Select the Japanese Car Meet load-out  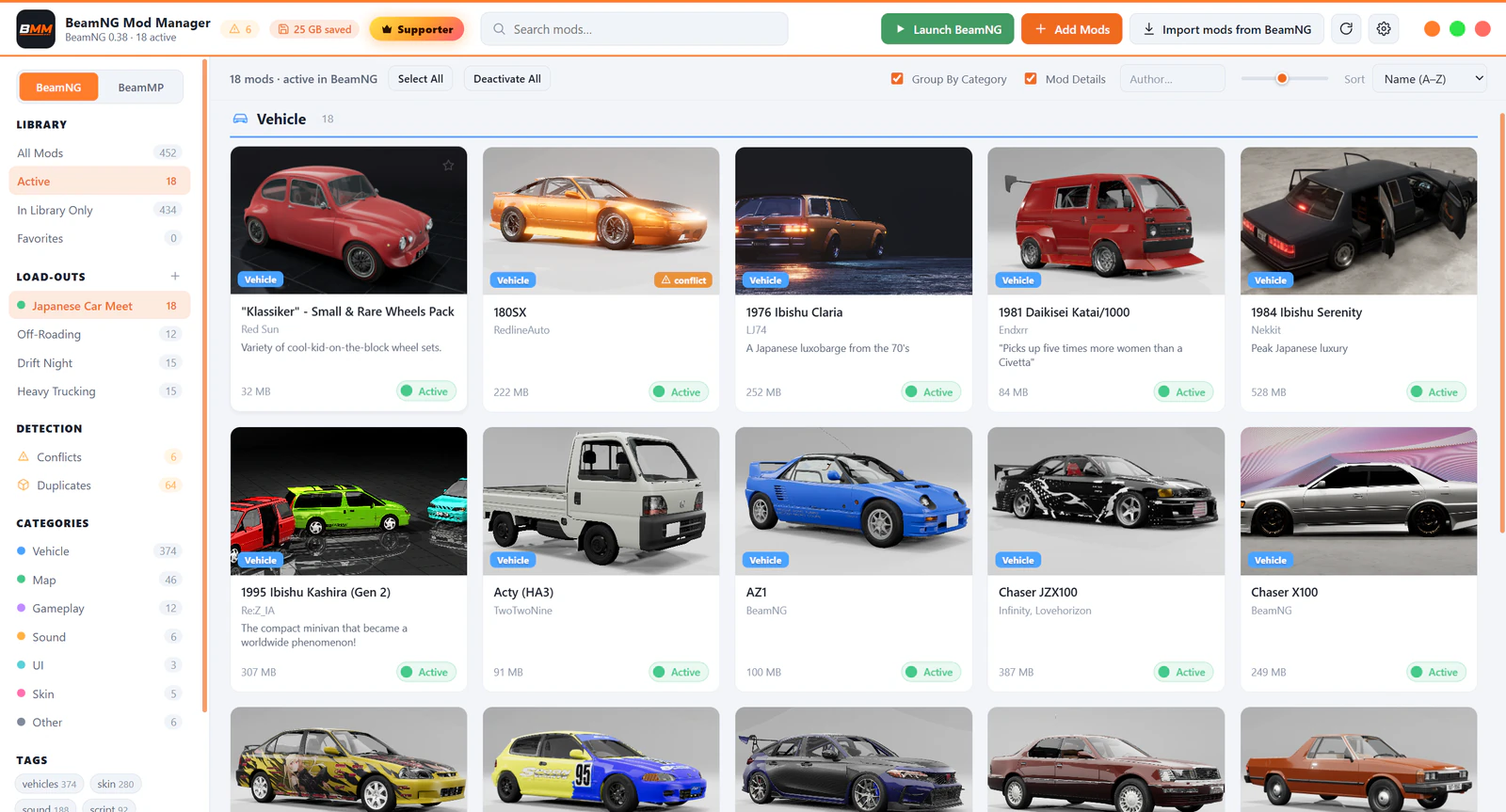pyautogui.click(x=99, y=306)
